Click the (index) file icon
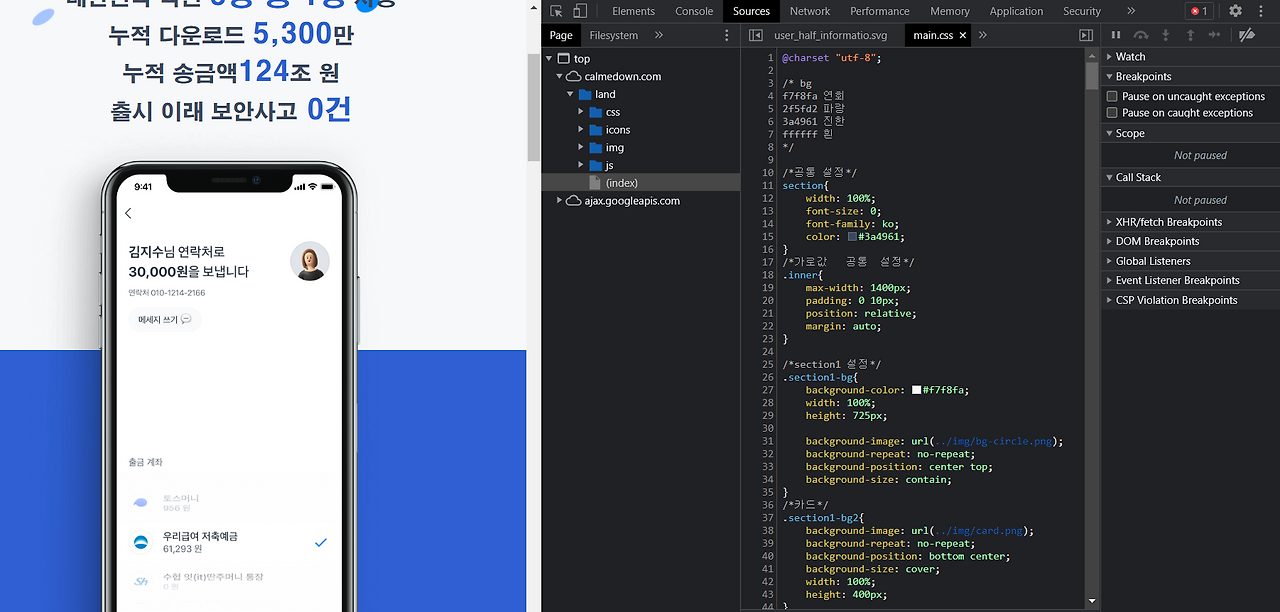1280x612 pixels. (595, 183)
